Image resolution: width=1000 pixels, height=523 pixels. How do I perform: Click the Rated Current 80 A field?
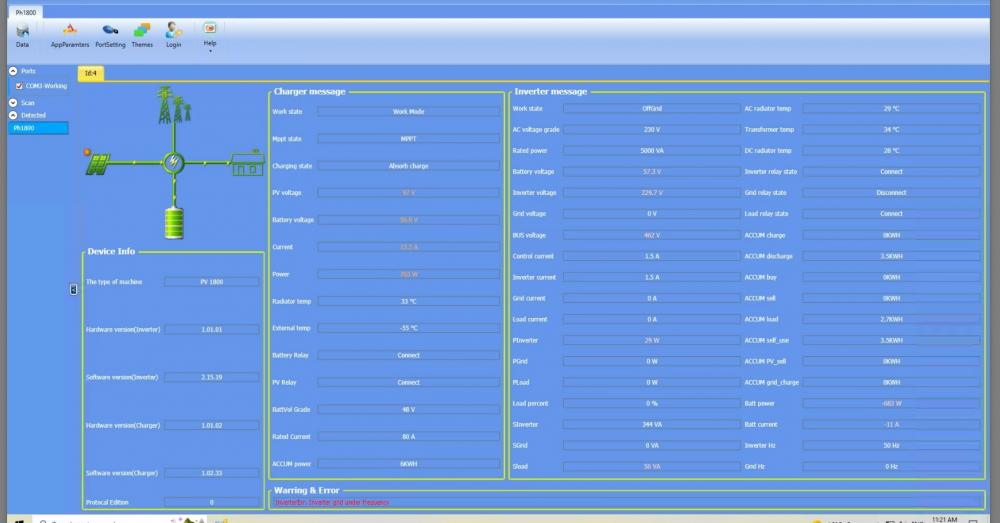(408, 437)
